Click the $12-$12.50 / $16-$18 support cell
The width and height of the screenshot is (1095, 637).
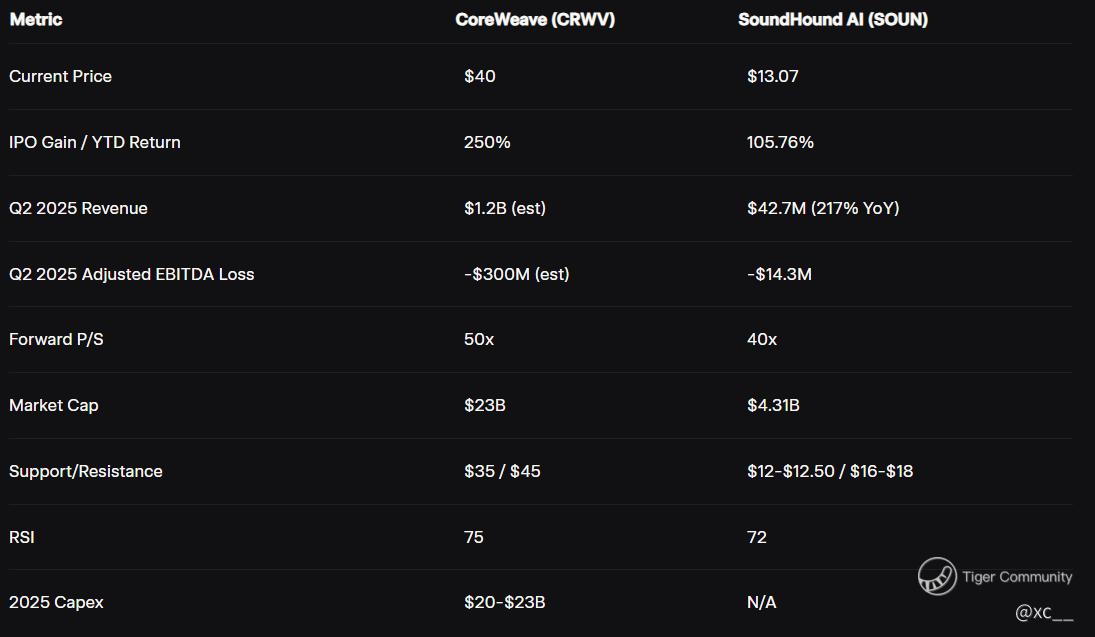point(830,471)
